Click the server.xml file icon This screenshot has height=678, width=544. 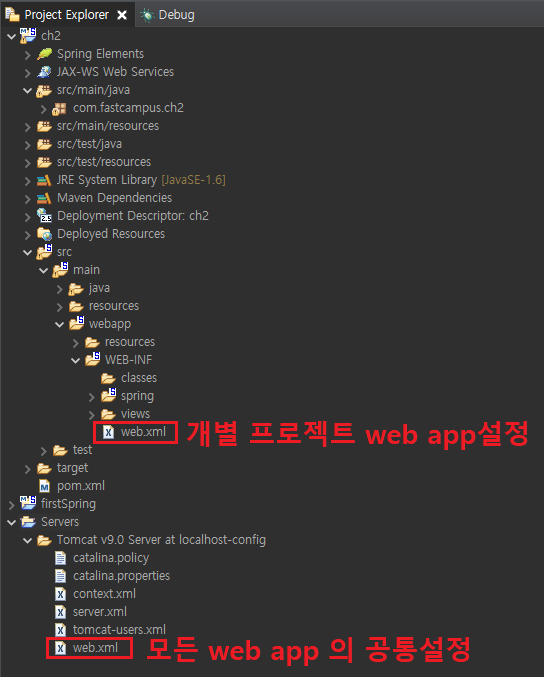coord(61,612)
